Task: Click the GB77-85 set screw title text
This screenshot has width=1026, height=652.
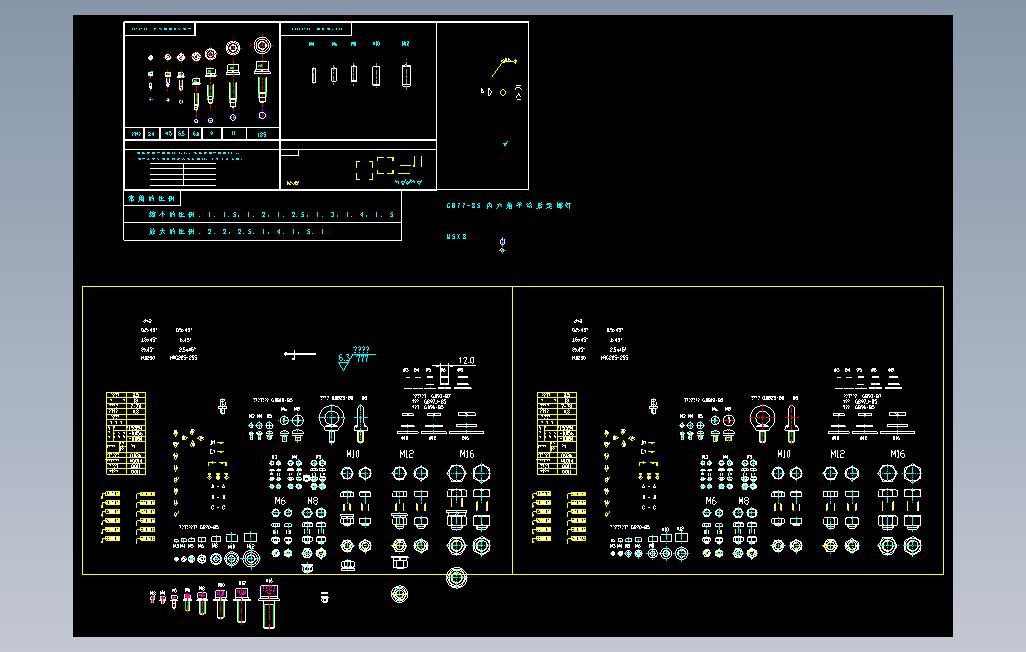Action: click(508, 206)
